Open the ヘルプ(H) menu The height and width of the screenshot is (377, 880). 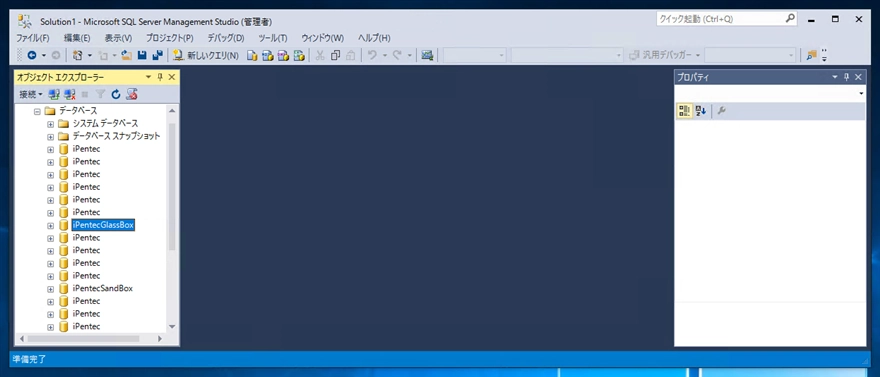[x=374, y=38]
